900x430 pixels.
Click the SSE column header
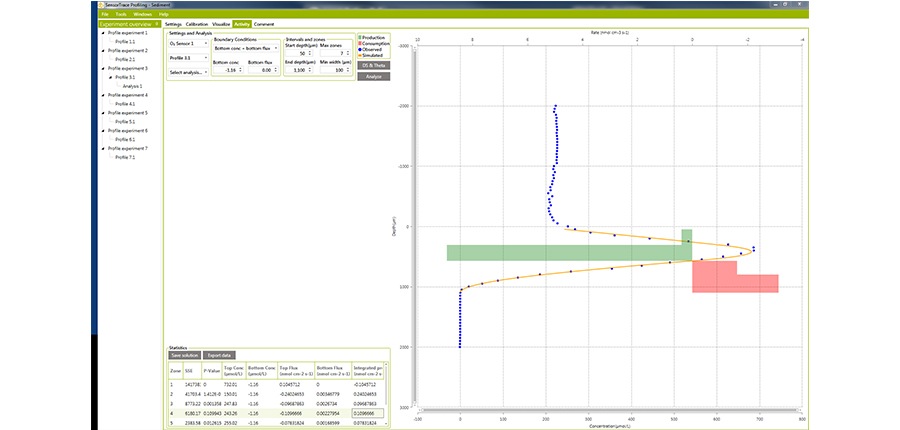point(192,371)
